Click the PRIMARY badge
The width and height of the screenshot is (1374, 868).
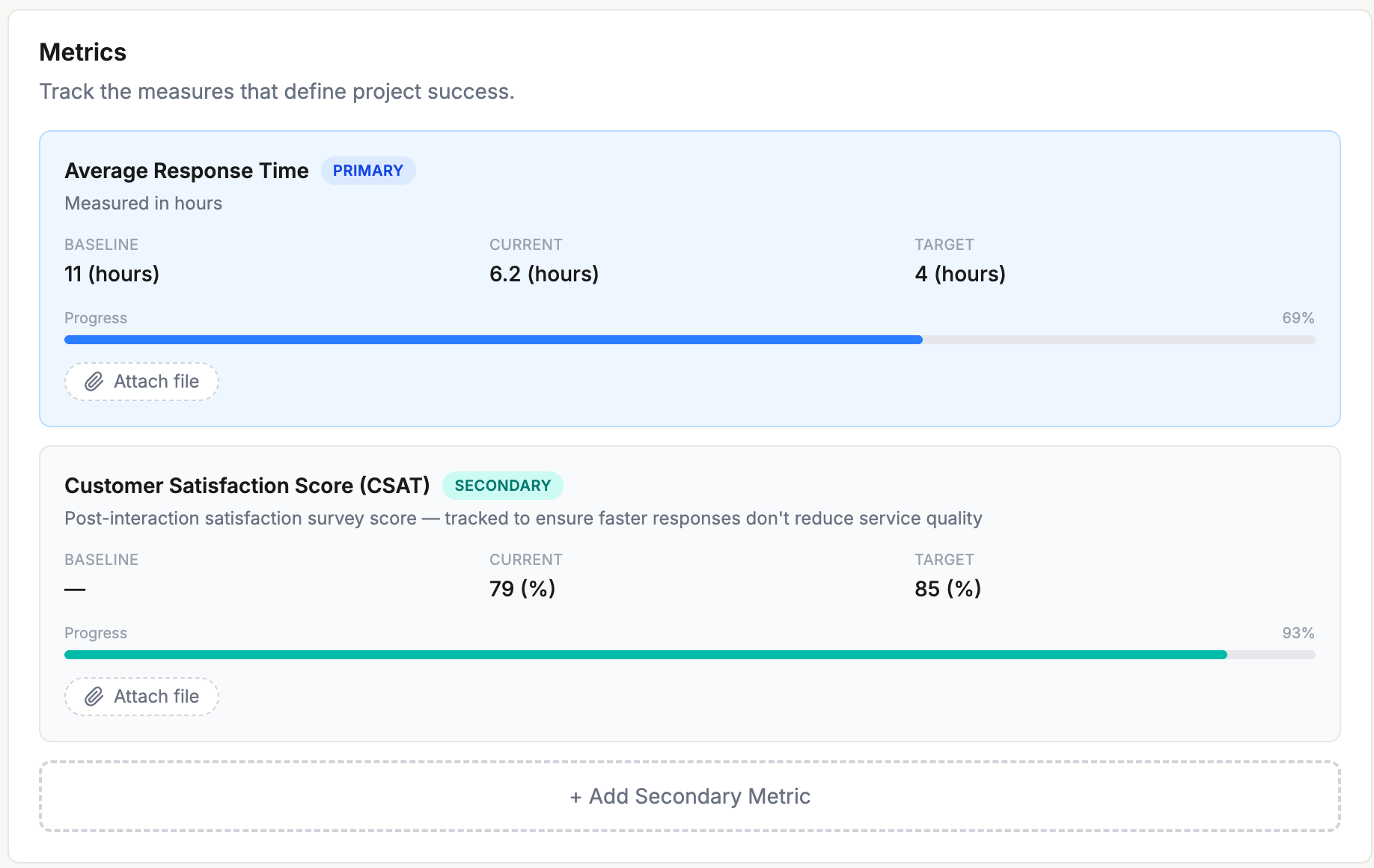click(x=367, y=171)
